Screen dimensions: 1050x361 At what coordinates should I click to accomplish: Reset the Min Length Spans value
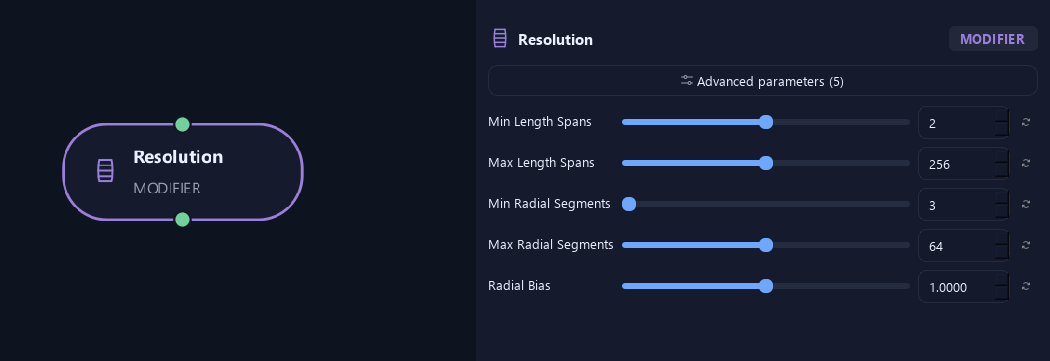(x=1025, y=122)
